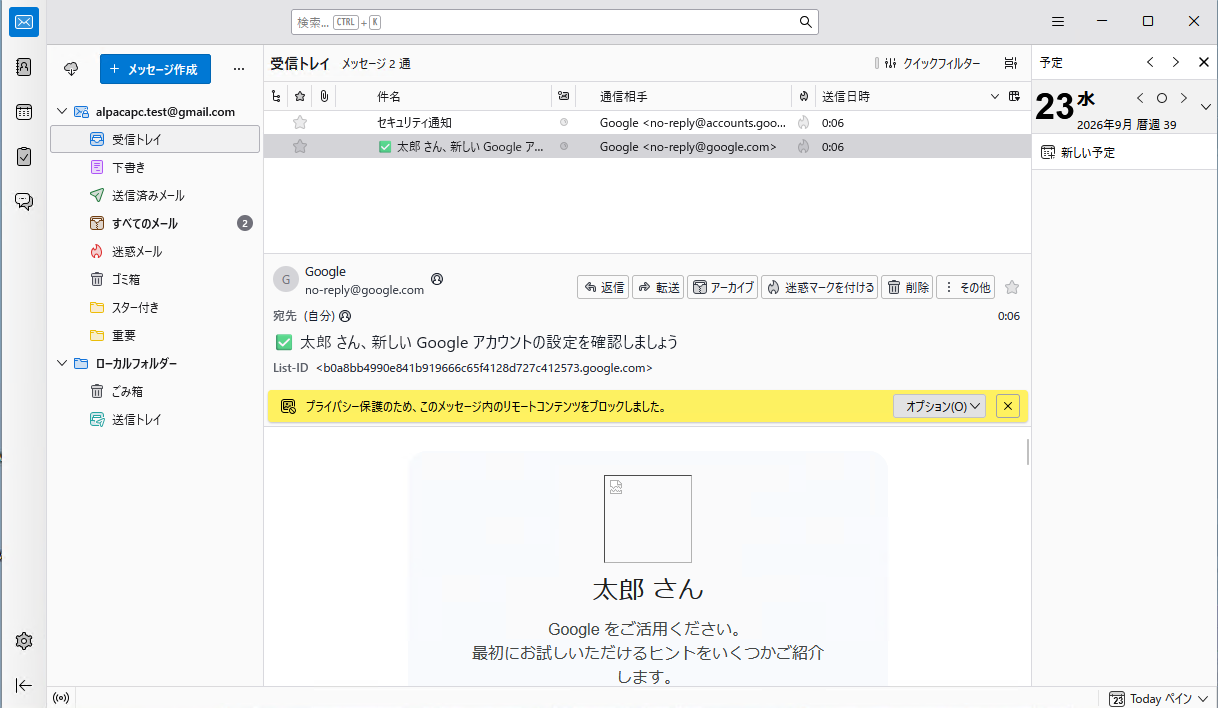
Task: Sort by thread column icon
Action: click(277, 96)
